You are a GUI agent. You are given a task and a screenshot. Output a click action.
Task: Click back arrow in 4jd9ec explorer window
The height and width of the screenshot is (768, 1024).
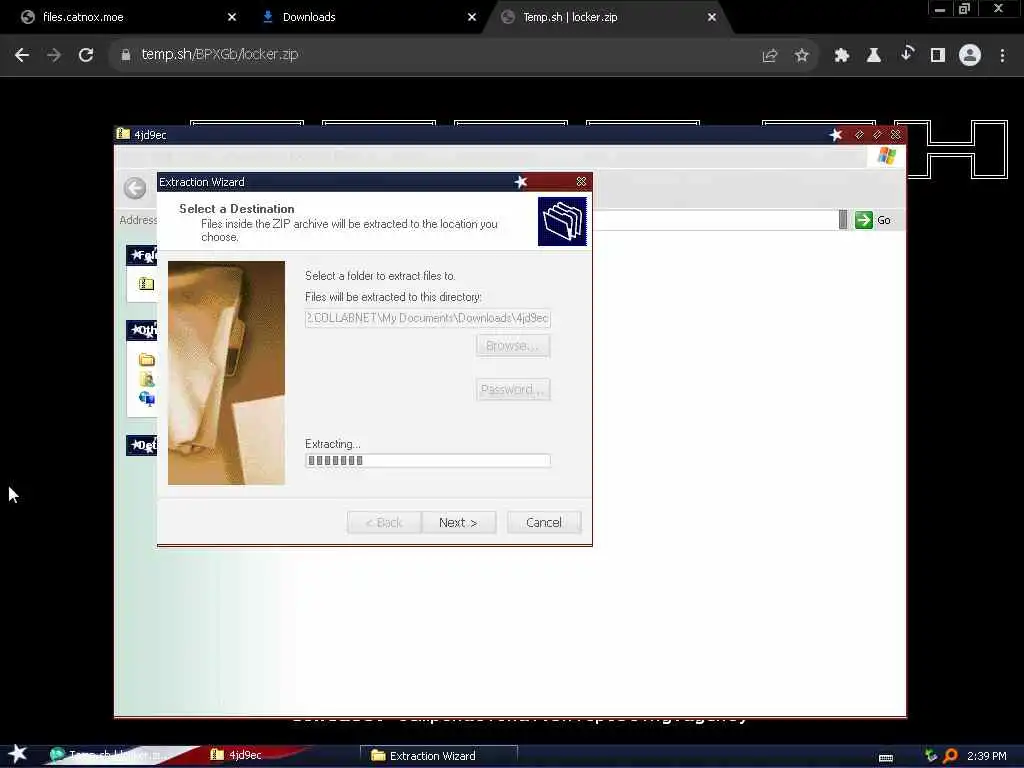coord(135,189)
